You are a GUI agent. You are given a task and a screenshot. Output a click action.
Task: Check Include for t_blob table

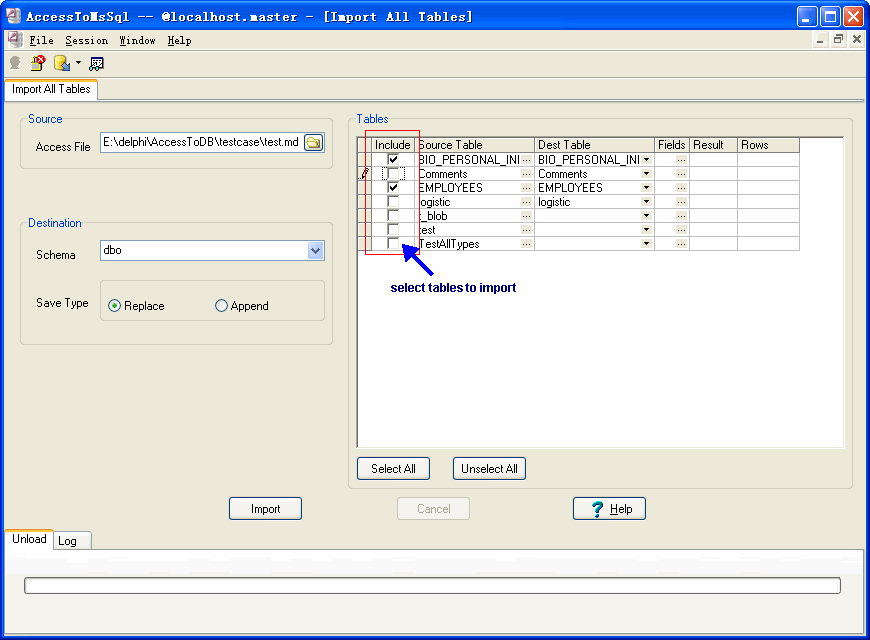pos(393,215)
